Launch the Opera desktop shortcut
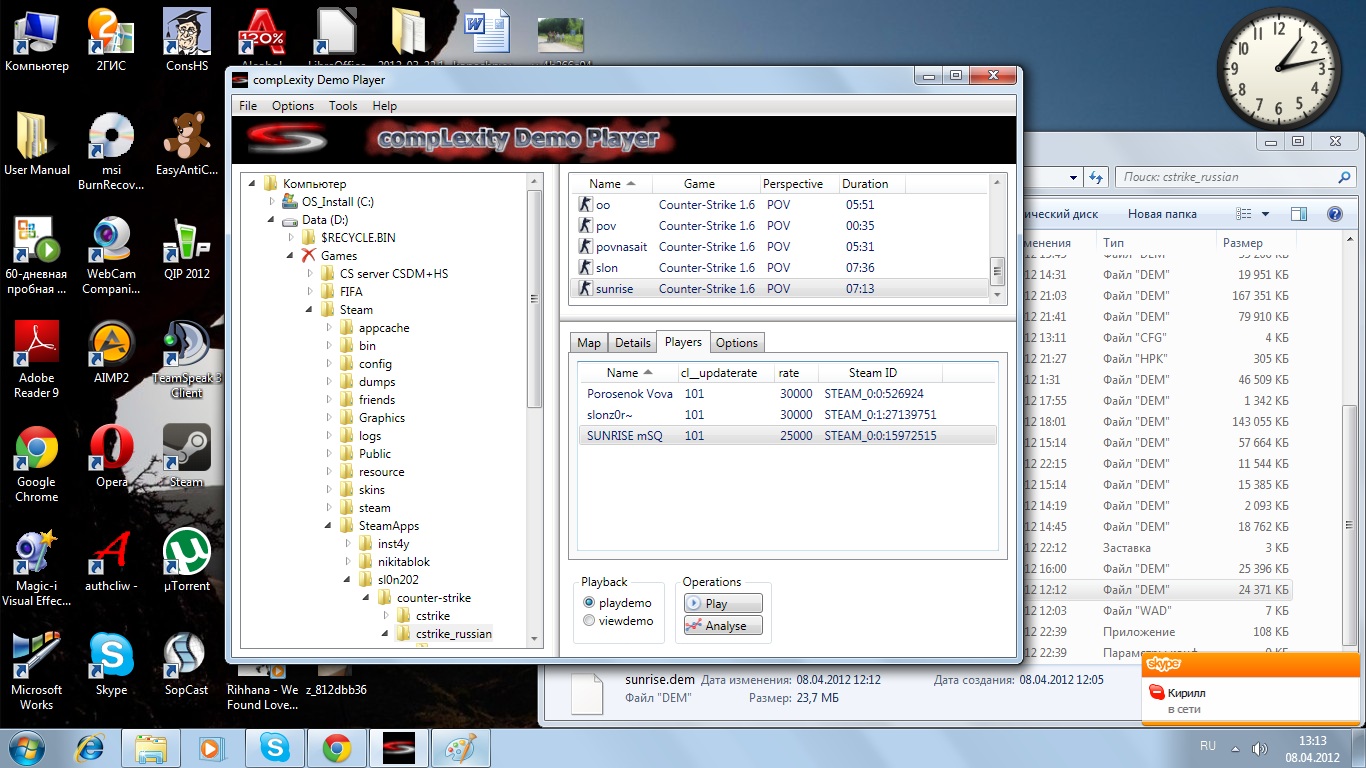 pyautogui.click(x=112, y=456)
